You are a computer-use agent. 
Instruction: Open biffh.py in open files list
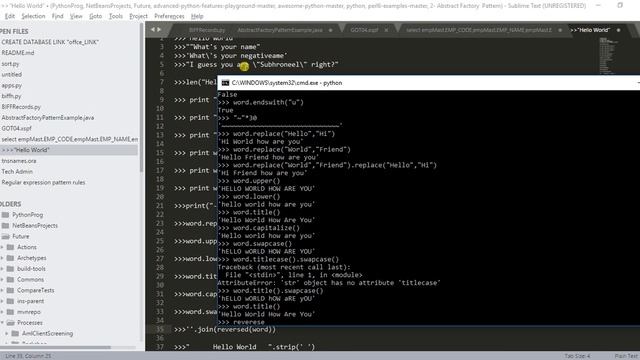[11, 96]
